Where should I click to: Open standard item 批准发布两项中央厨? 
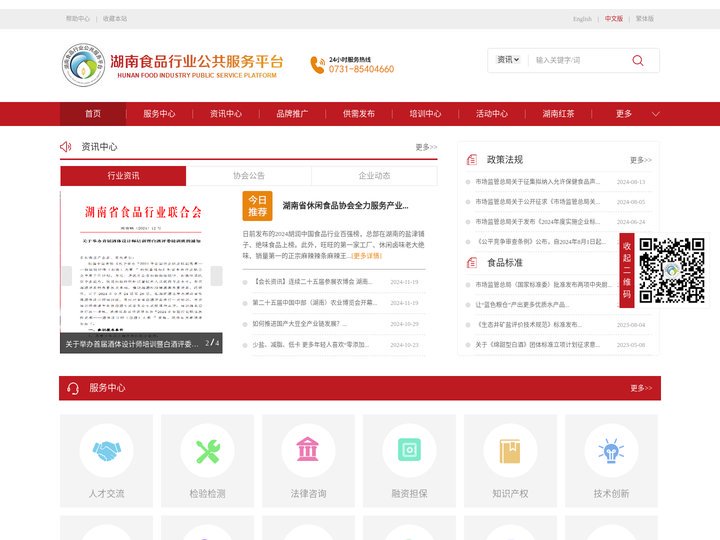click(543, 285)
